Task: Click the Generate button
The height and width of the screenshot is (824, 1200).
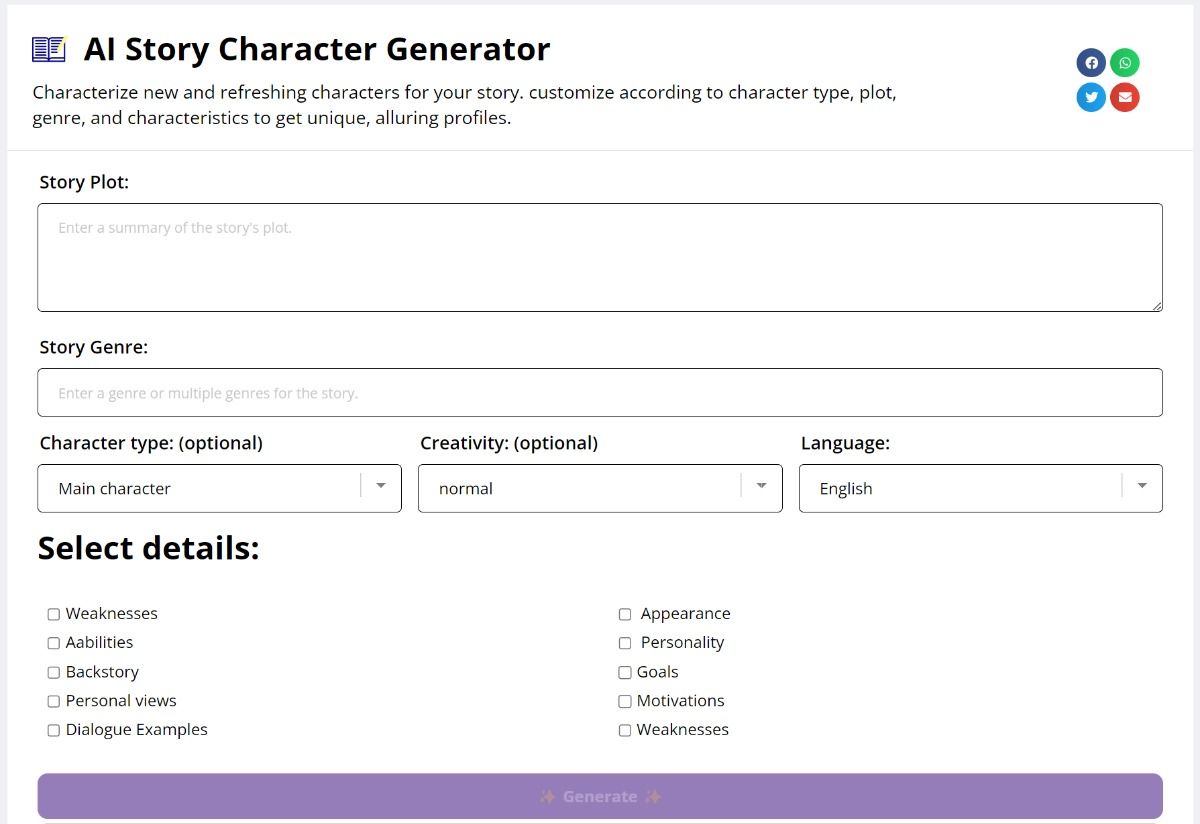Action: pyautogui.click(x=600, y=796)
